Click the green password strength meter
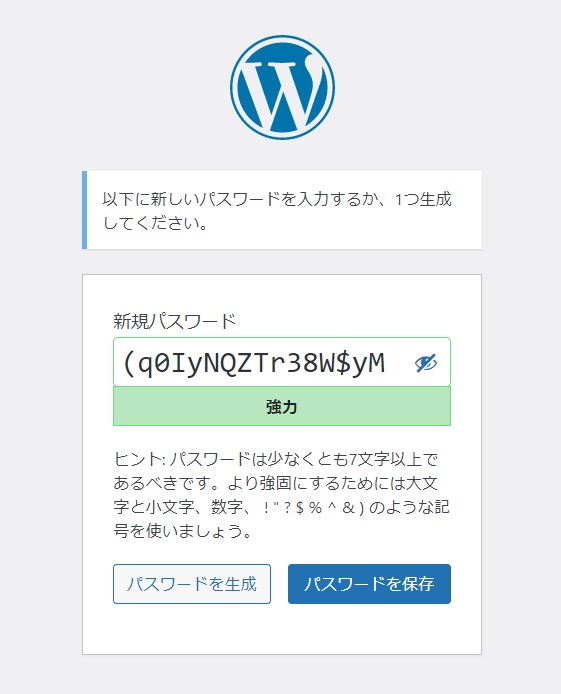 (282, 406)
